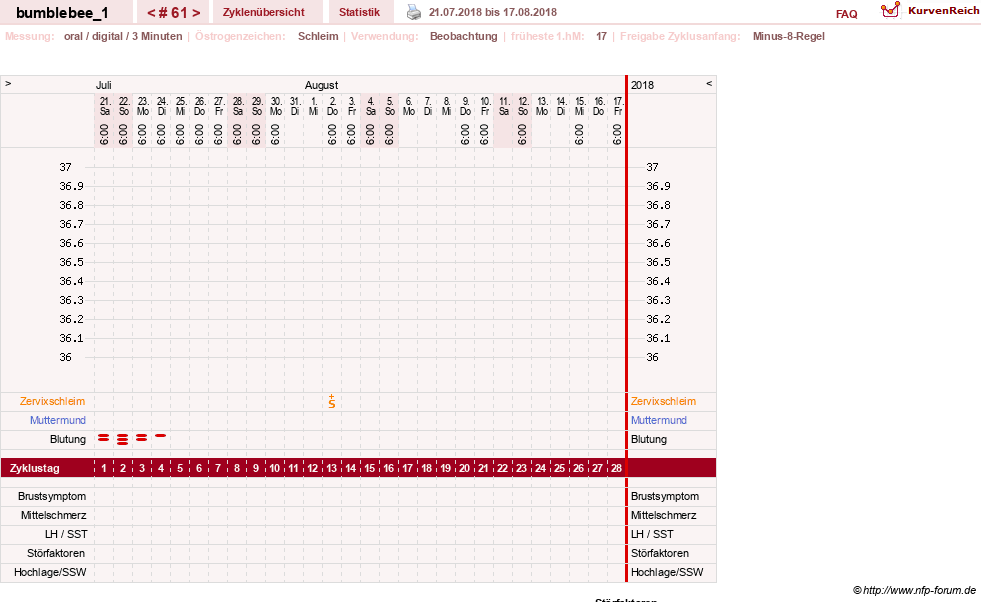Image resolution: width=981 pixels, height=602 pixels.
Task: Click the left Hochlage/SSW row label
Action: (50, 572)
